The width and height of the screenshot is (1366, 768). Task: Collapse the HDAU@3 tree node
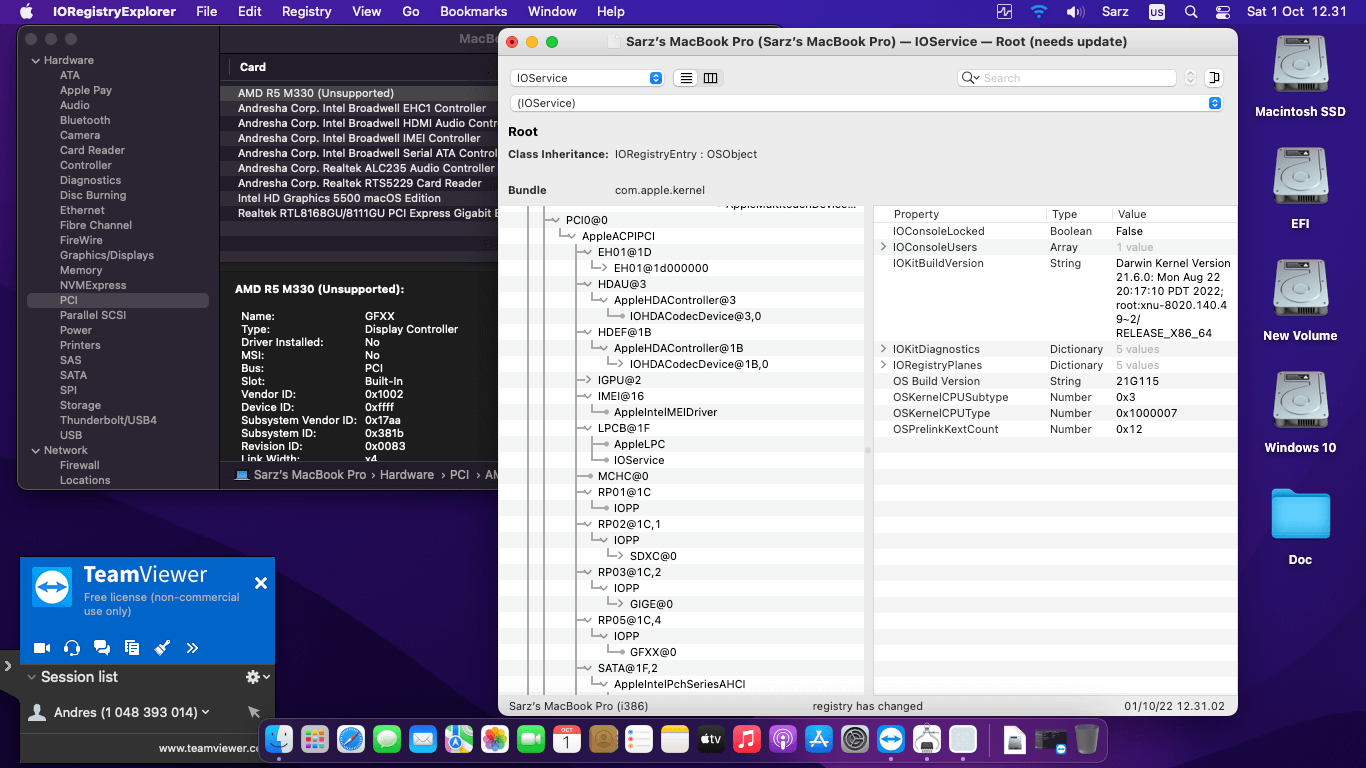point(586,284)
